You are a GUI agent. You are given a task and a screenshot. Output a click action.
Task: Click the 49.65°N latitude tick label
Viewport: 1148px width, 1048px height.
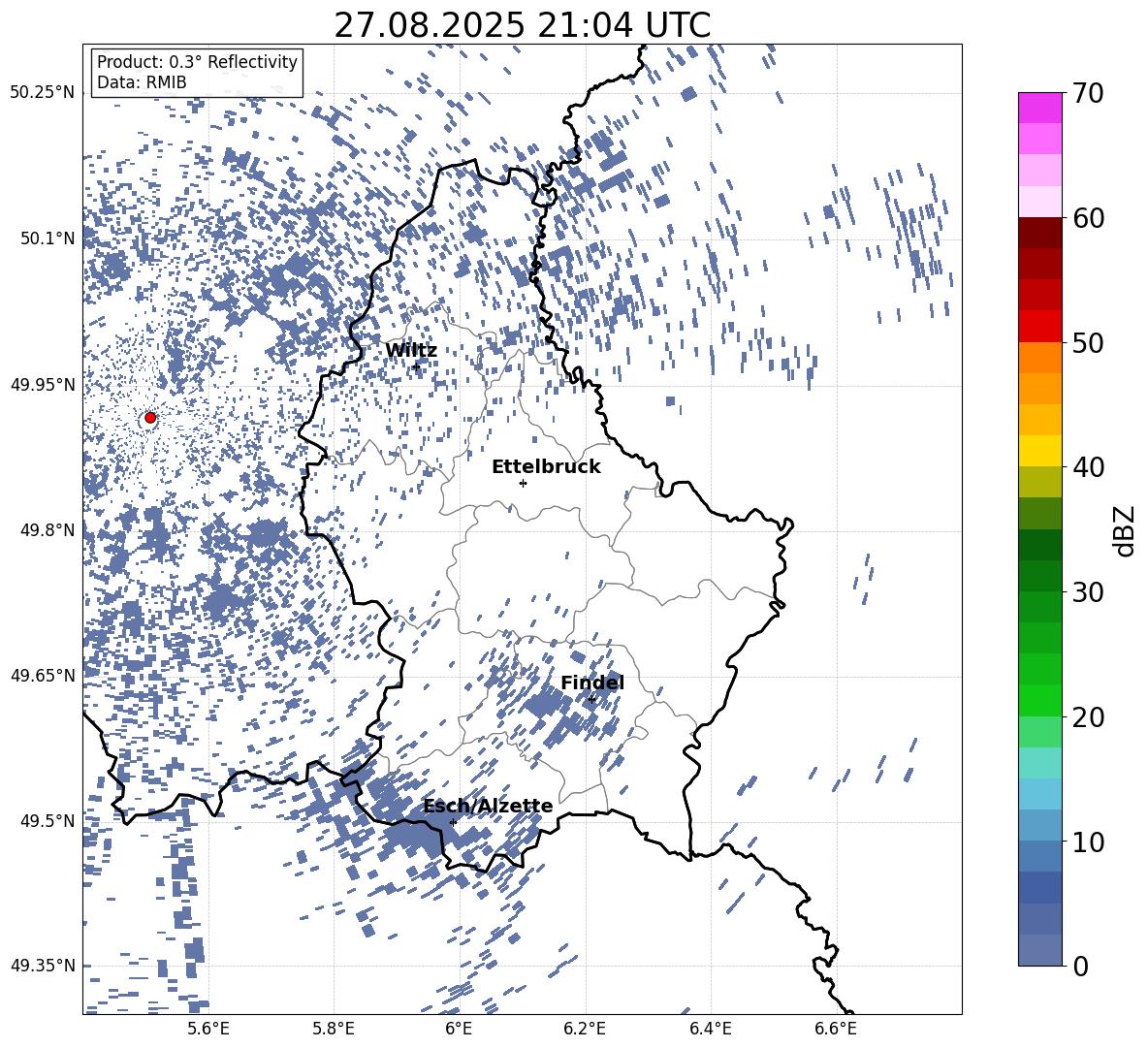click(43, 675)
